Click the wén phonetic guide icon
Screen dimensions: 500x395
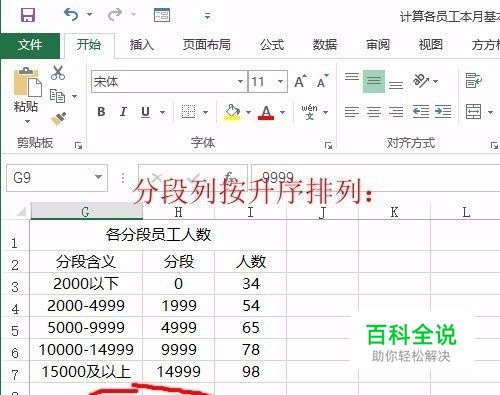click(310, 112)
